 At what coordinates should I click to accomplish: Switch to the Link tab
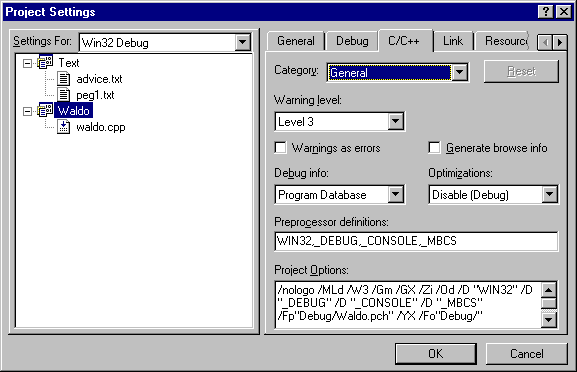pyautogui.click(x=453, y=41)
